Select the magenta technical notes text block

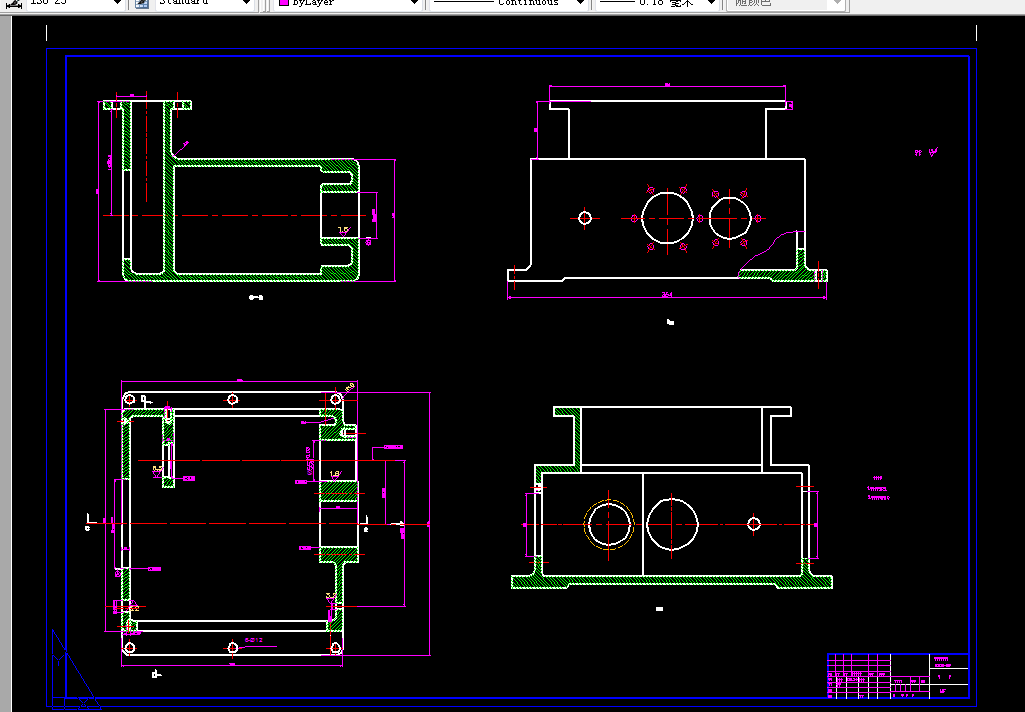pyautogui.click(x=878, y=488)
